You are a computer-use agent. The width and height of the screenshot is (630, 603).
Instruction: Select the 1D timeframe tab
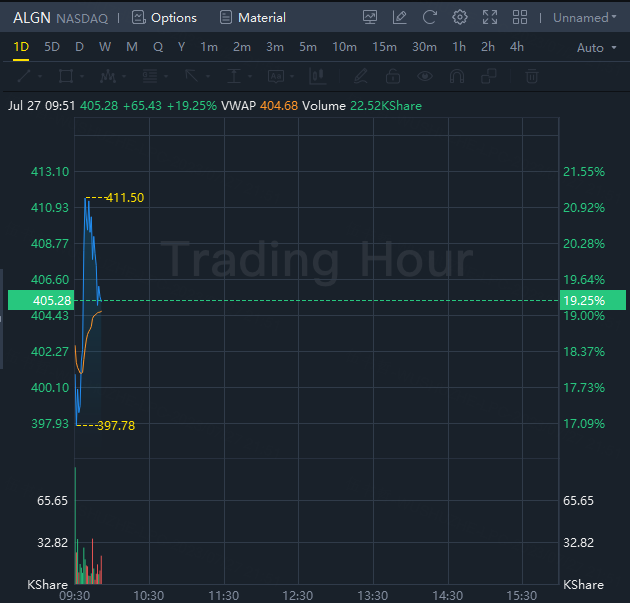(21, 47)
